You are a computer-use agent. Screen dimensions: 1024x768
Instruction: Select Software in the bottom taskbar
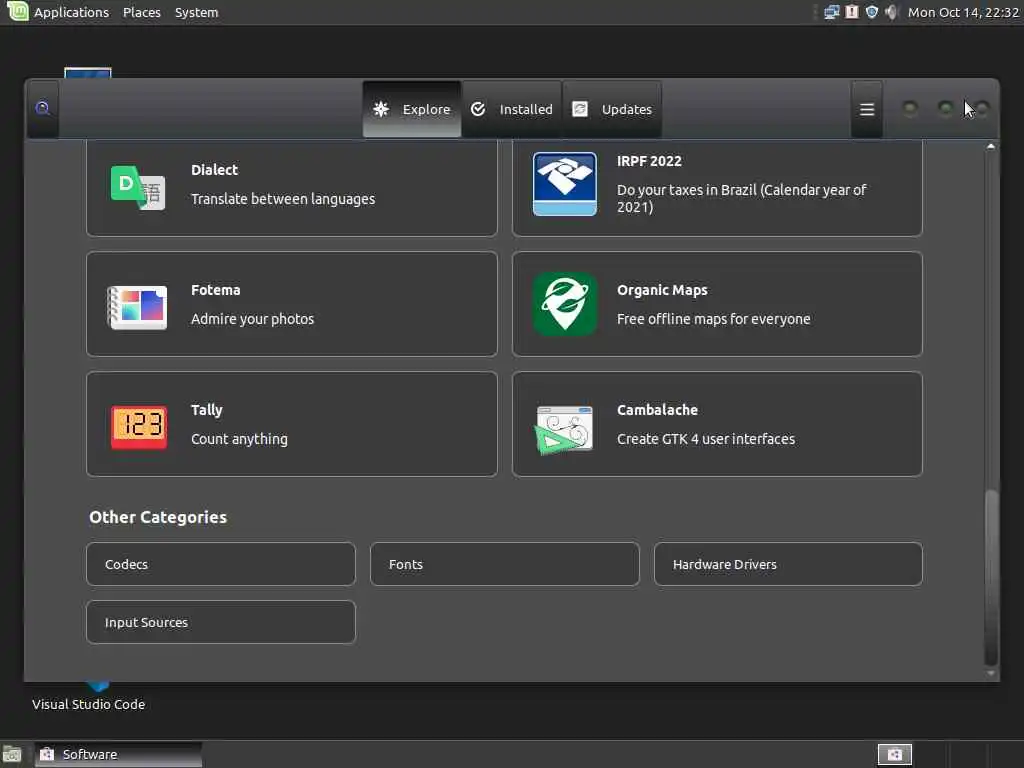tap(118, 754)
